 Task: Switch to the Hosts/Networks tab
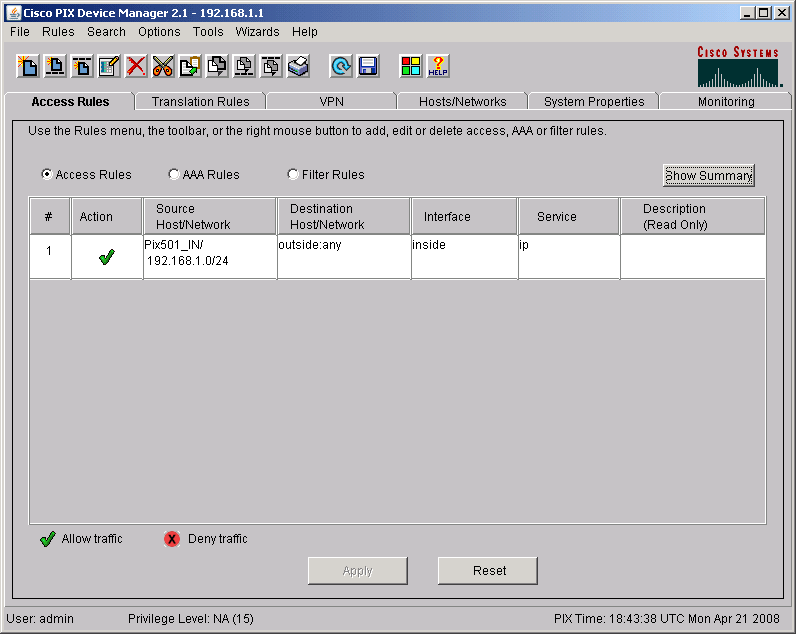click(462, 102)
